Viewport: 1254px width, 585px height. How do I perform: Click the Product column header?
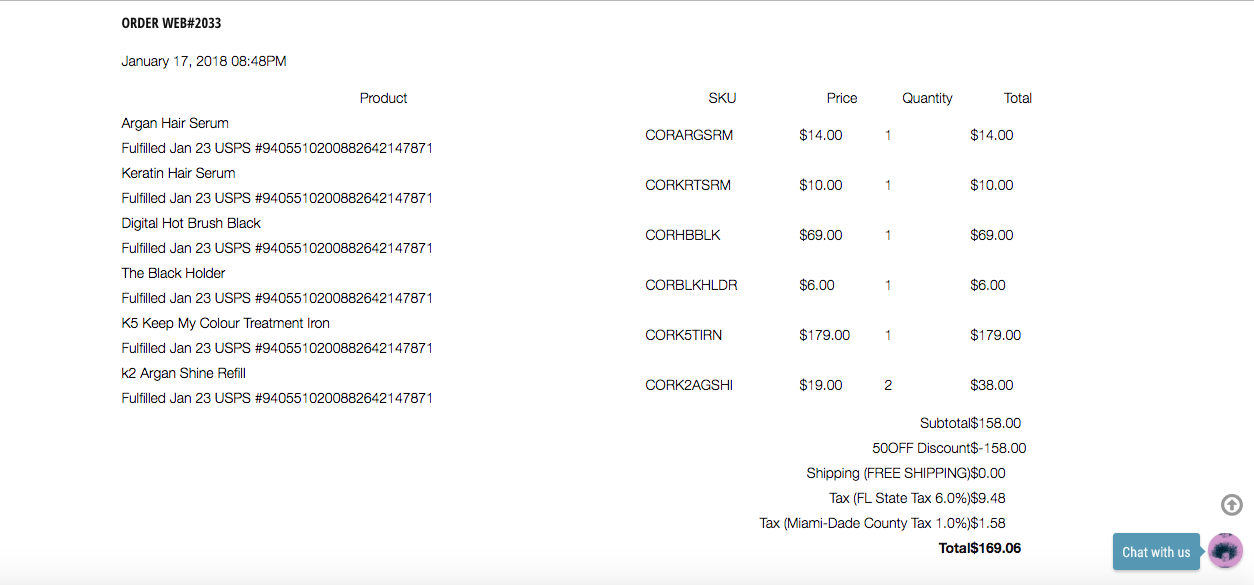point(383,98)
